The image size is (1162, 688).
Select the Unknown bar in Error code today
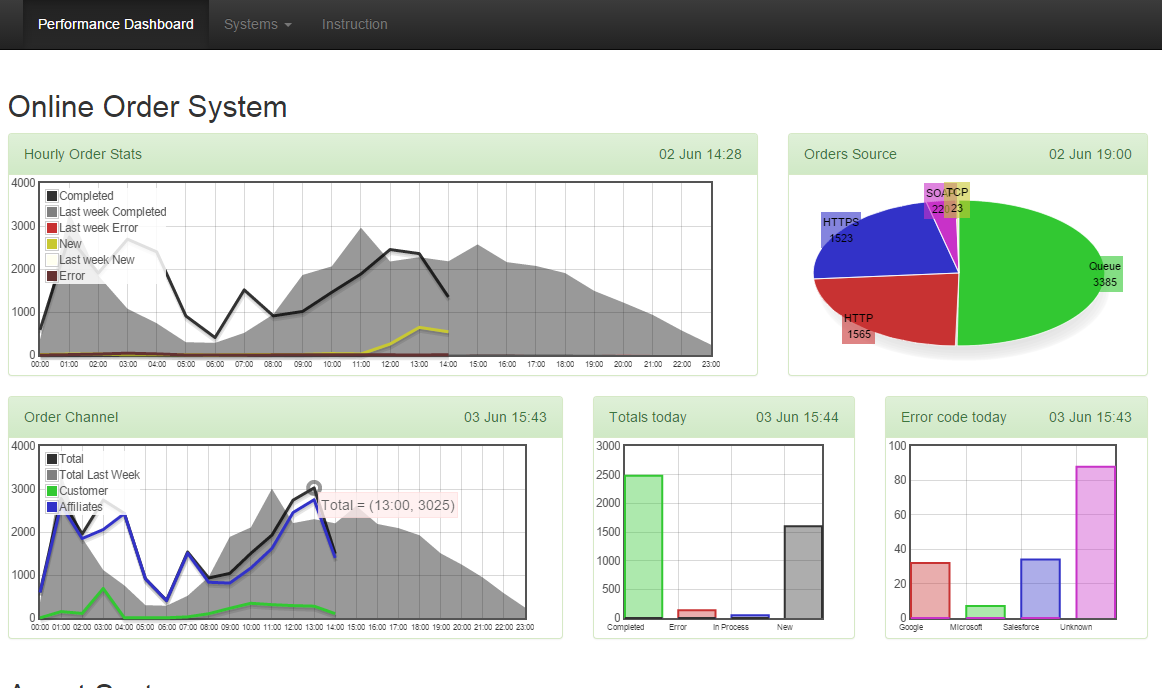[x=1095, y=540]
